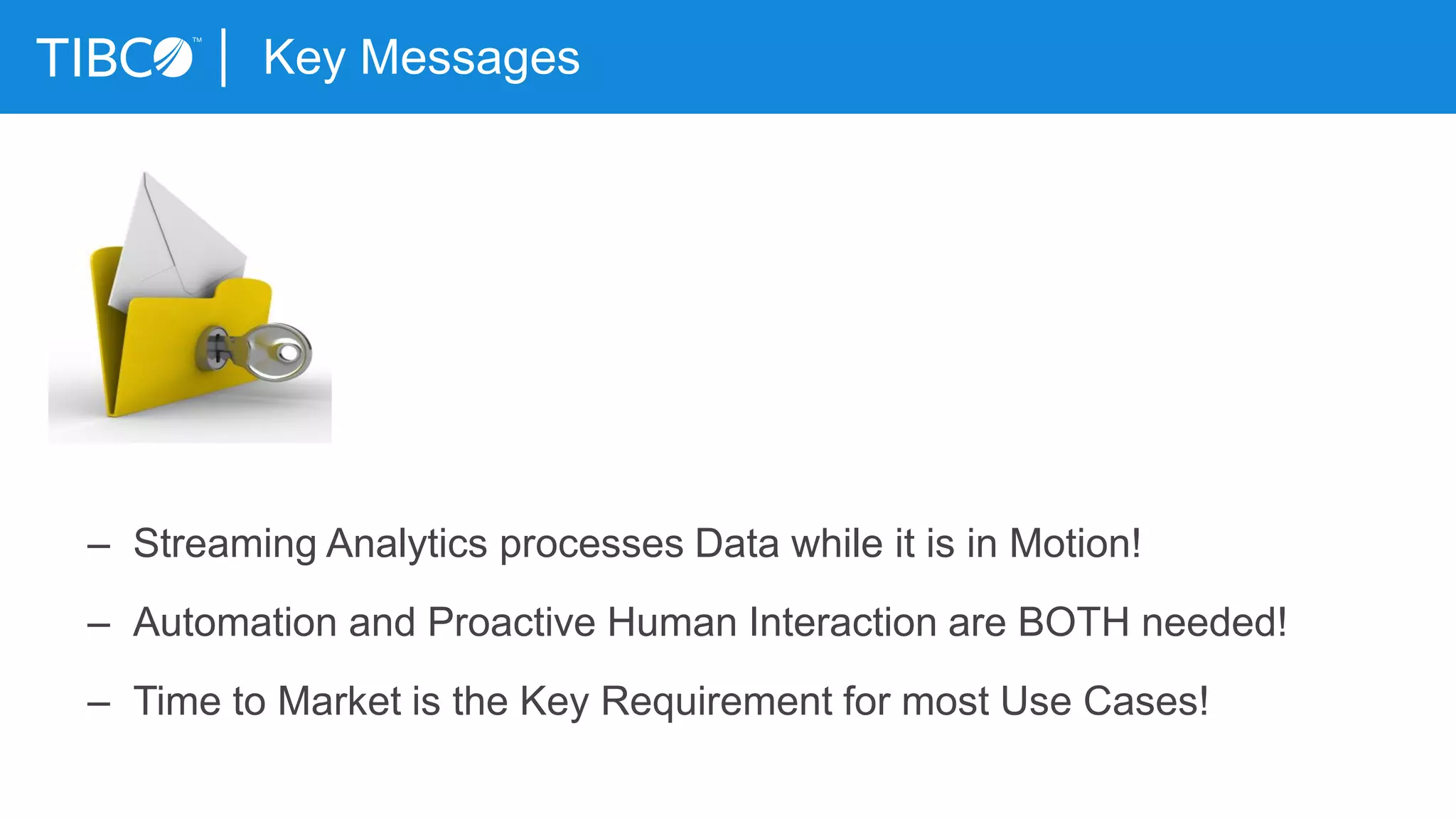Viewport: 1456px width, 819px height.
Task: Click the dash before "Automation and Proactive"
Action: tap(98, 625)
